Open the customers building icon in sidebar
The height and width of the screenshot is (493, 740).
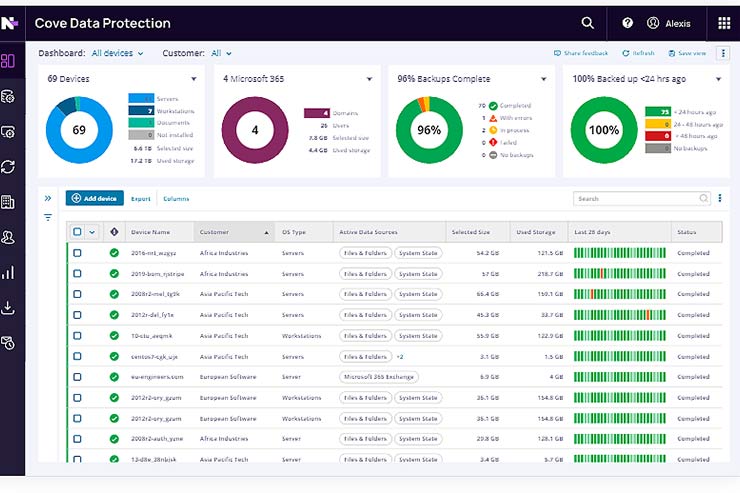(x=8, y=201)
